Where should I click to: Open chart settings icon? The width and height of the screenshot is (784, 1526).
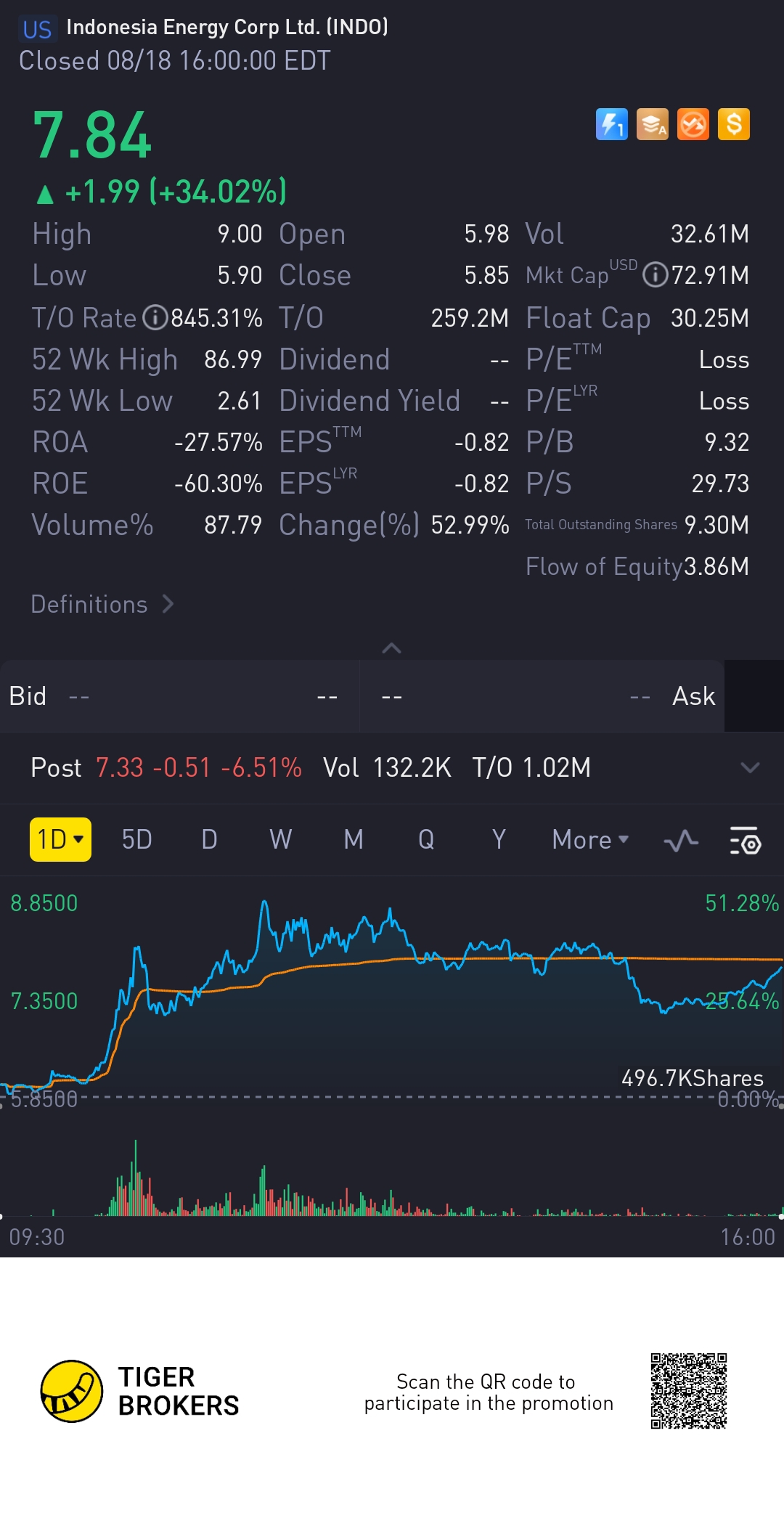coord(745,841)
